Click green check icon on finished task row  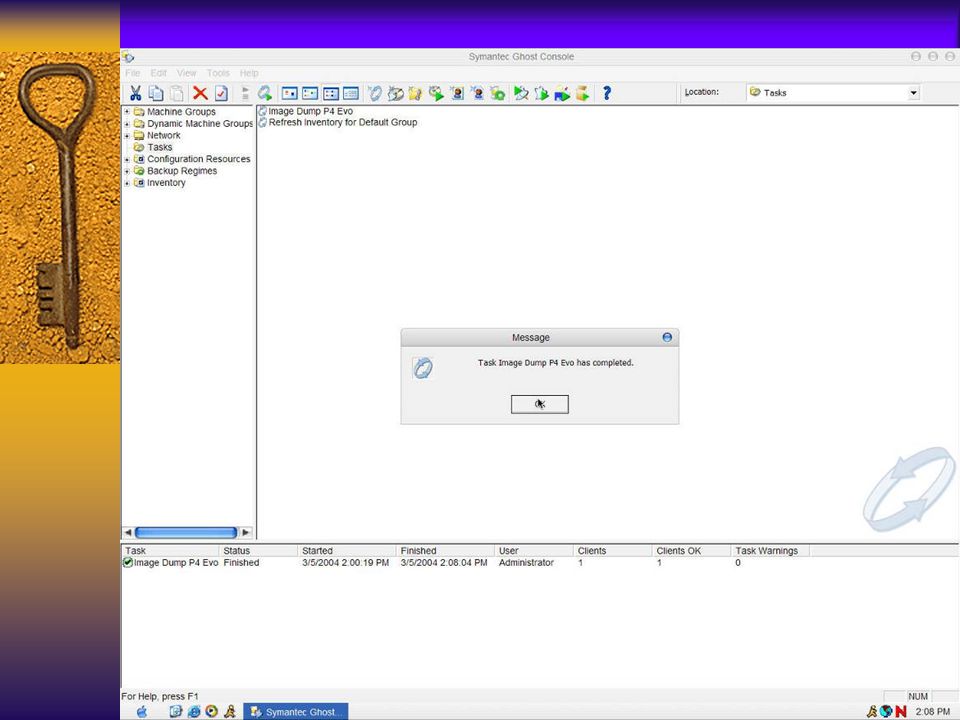128,563
